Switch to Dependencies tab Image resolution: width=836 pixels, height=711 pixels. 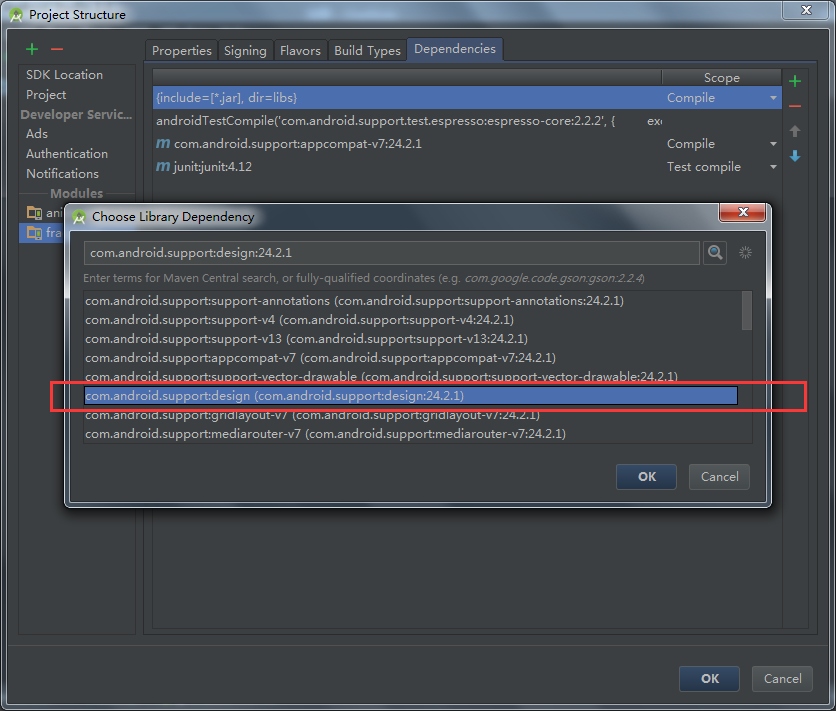click(x=455, y=49)
